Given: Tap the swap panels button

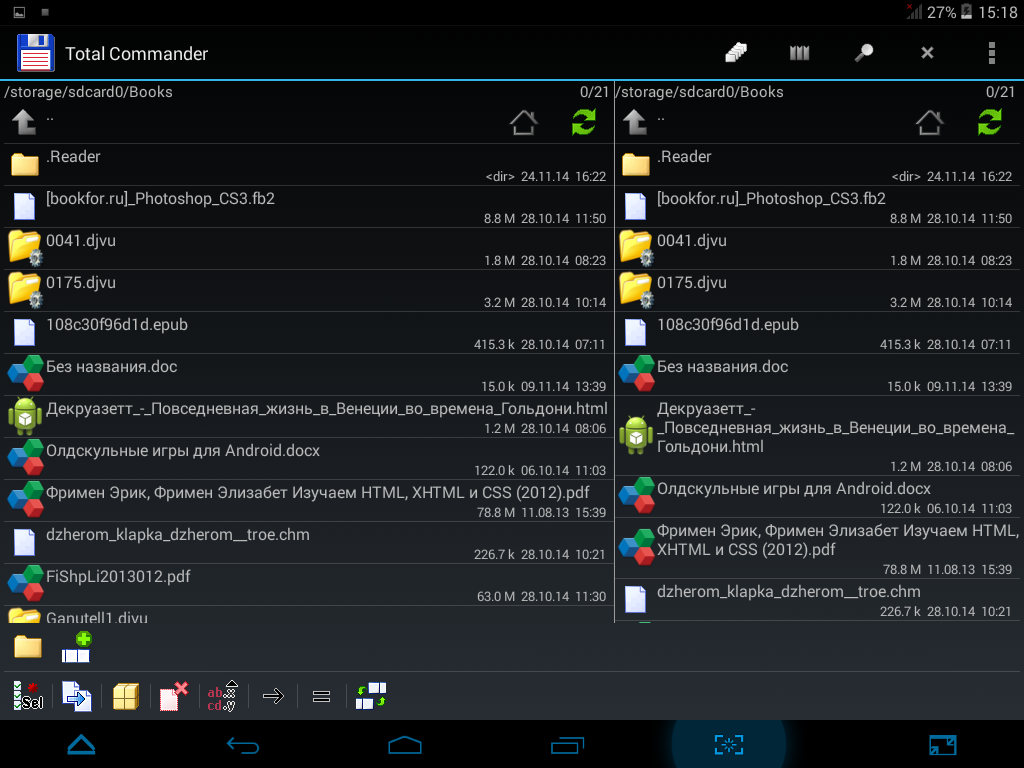Looking at the screenshot, I should pyautogui.click(x=371, y=696).
